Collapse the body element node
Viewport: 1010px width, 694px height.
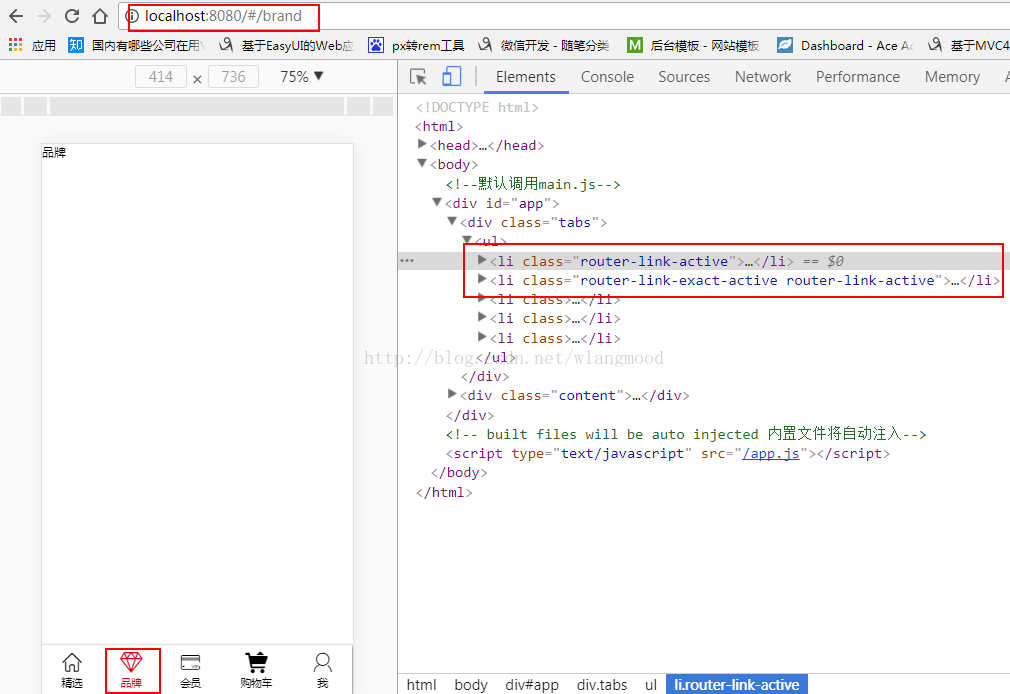point(422,164)
